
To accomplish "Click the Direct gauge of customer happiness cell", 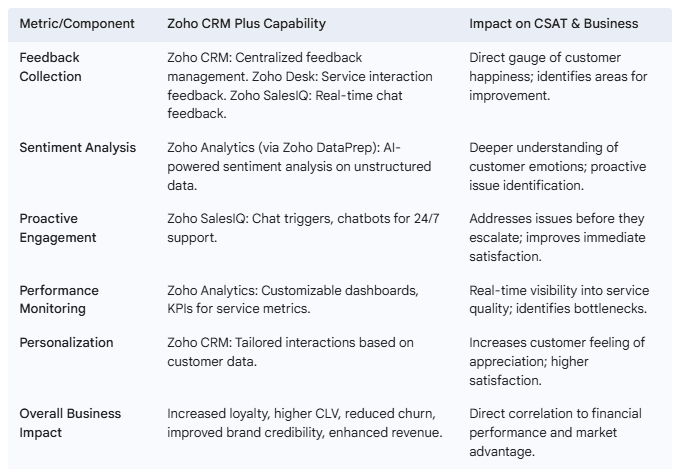I will pos(558,76).
